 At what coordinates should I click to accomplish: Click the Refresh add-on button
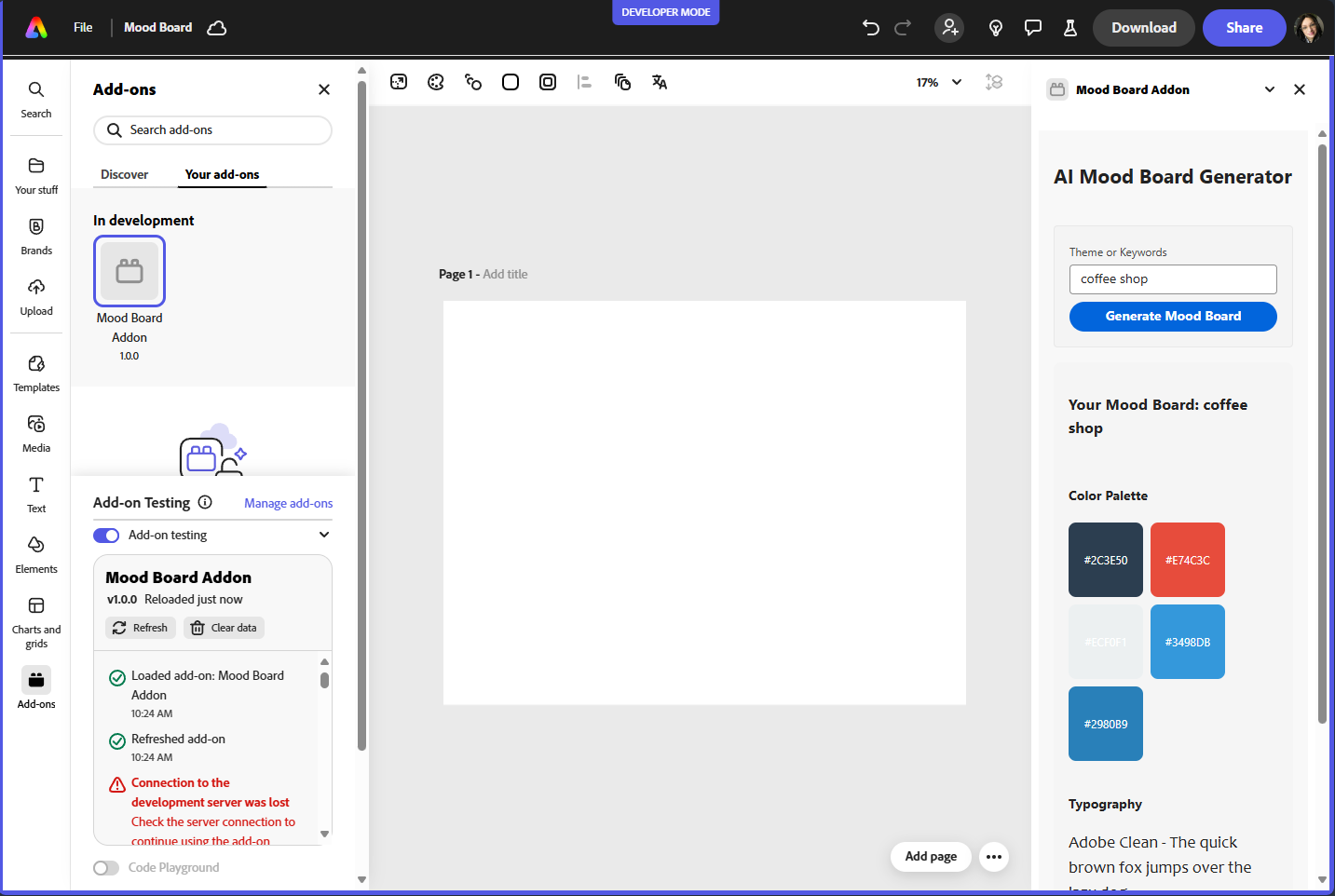click(141, 628)
